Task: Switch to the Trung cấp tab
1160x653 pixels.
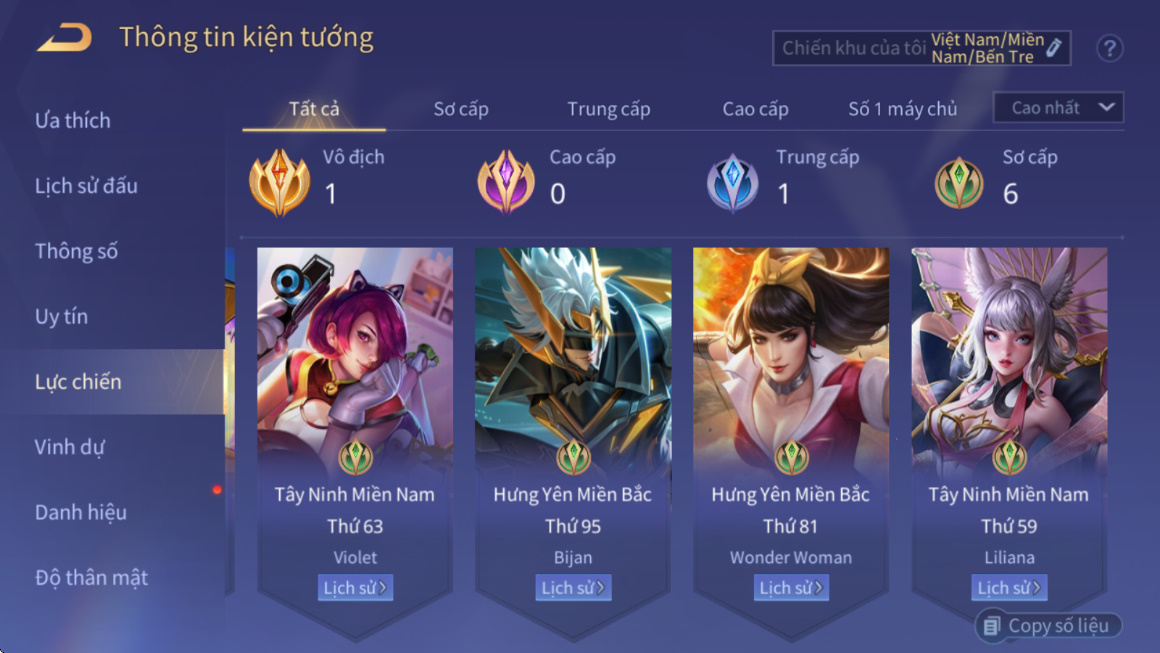Action: (608, 109)
